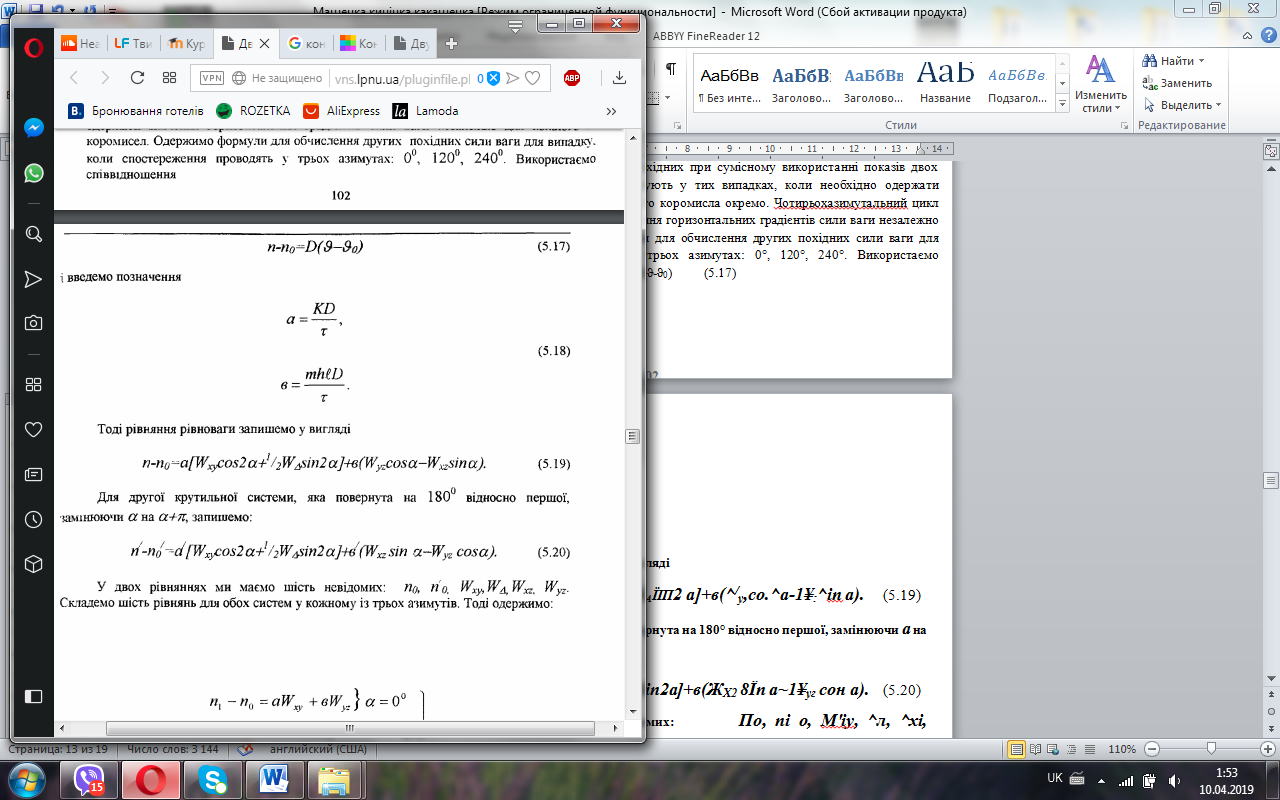Screen dimensions: 1280x800
Task: Toggle the VPN badge in address bar
Action: (212, 78)
